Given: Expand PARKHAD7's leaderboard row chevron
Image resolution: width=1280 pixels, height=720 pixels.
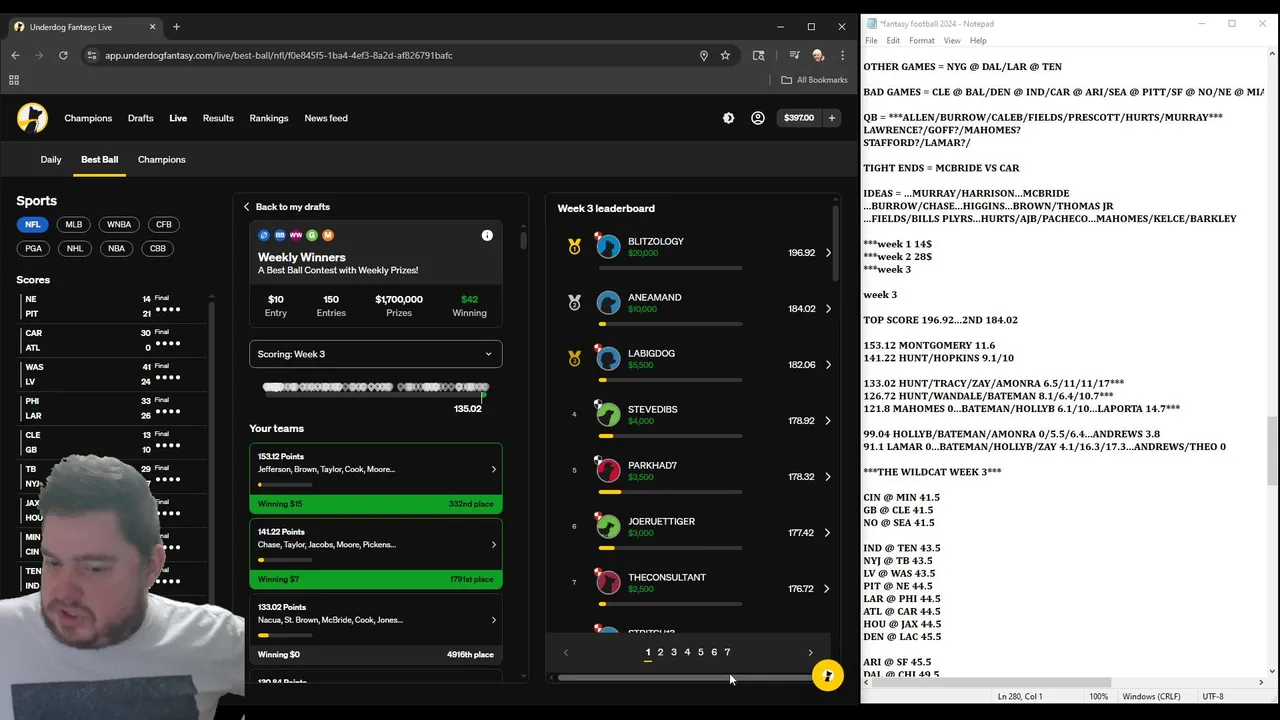Looking at the screenshot, I should point(828,477).
